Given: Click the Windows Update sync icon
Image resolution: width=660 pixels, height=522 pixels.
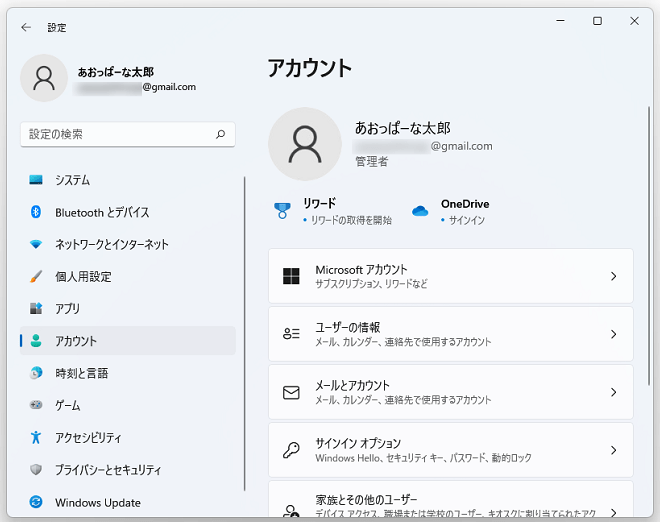Looking at the screenshot, I should (x=36, y=502).
